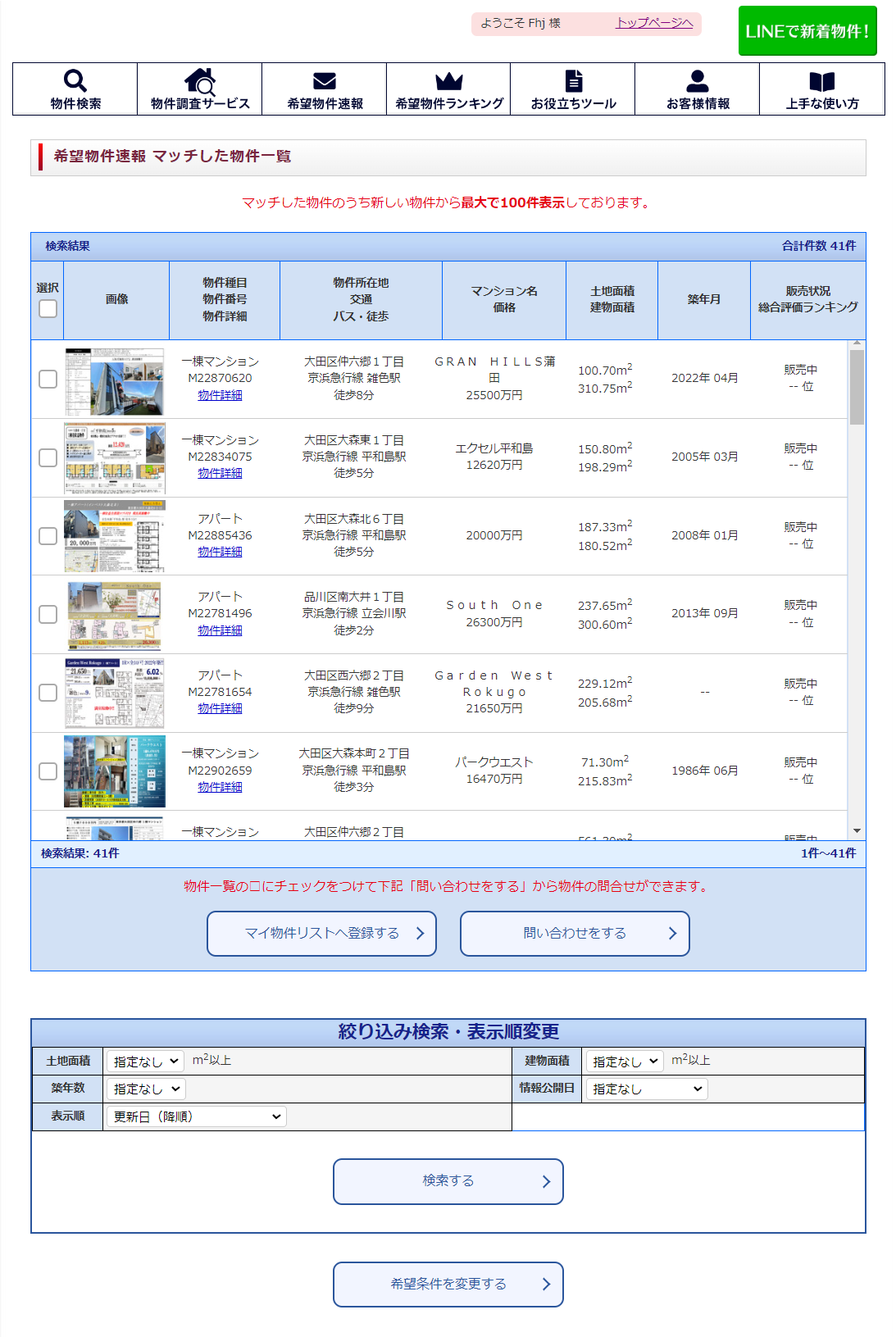Click the open book icon for 上手な使い方

(x=822, y=80)
